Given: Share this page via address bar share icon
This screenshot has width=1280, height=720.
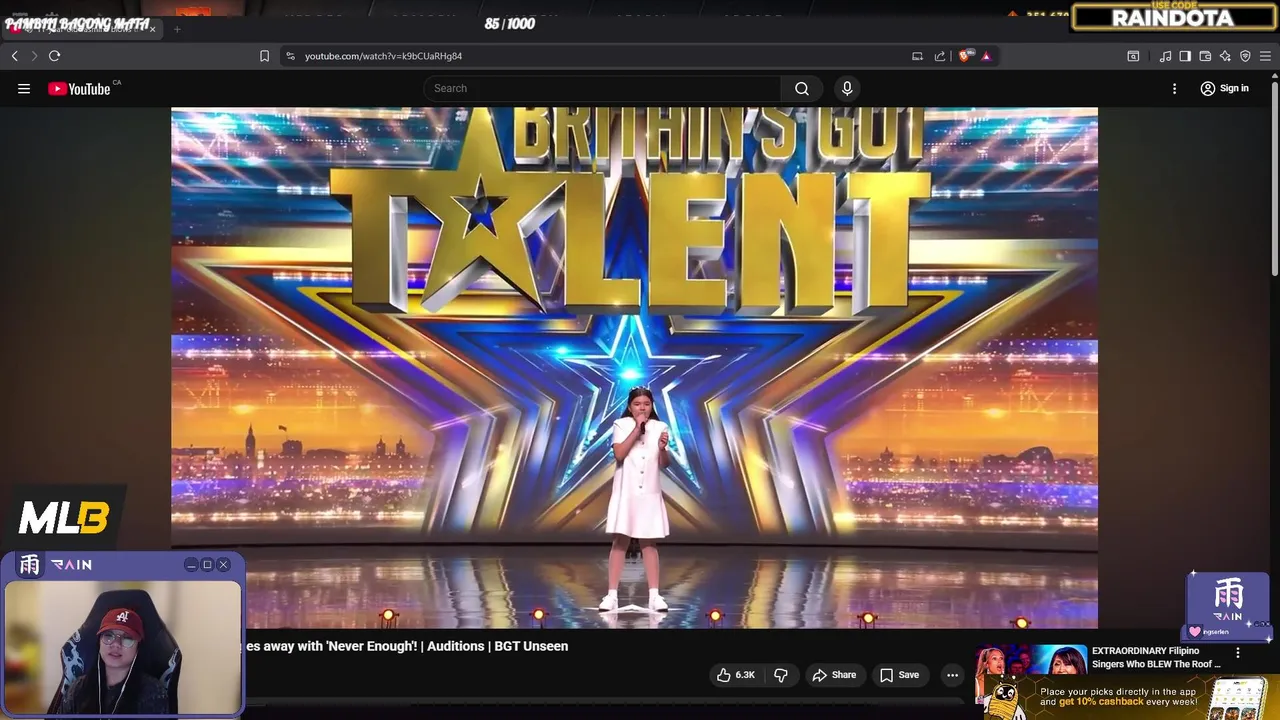Looking at the screenshot, I should (x=940, y=56).
